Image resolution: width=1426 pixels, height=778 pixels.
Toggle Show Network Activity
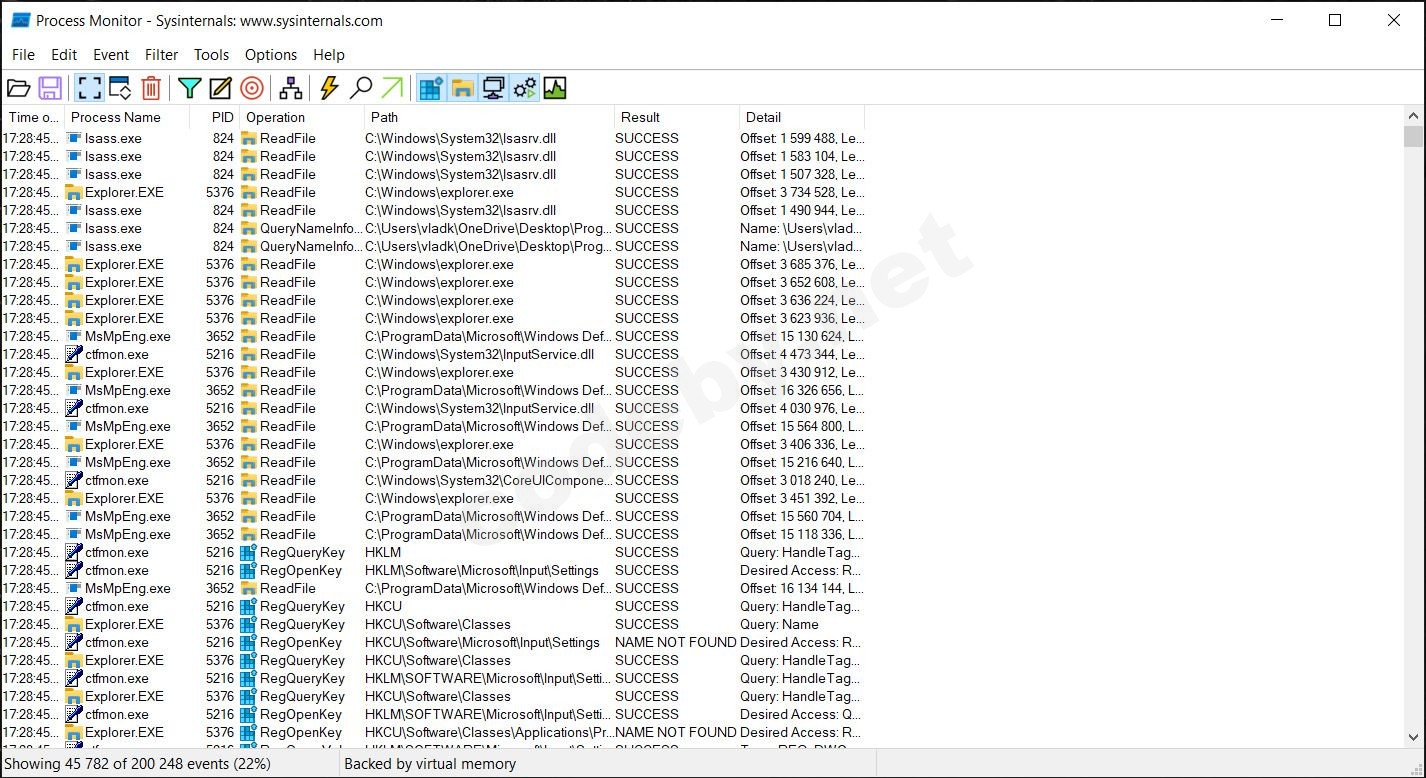coord(493,89)
